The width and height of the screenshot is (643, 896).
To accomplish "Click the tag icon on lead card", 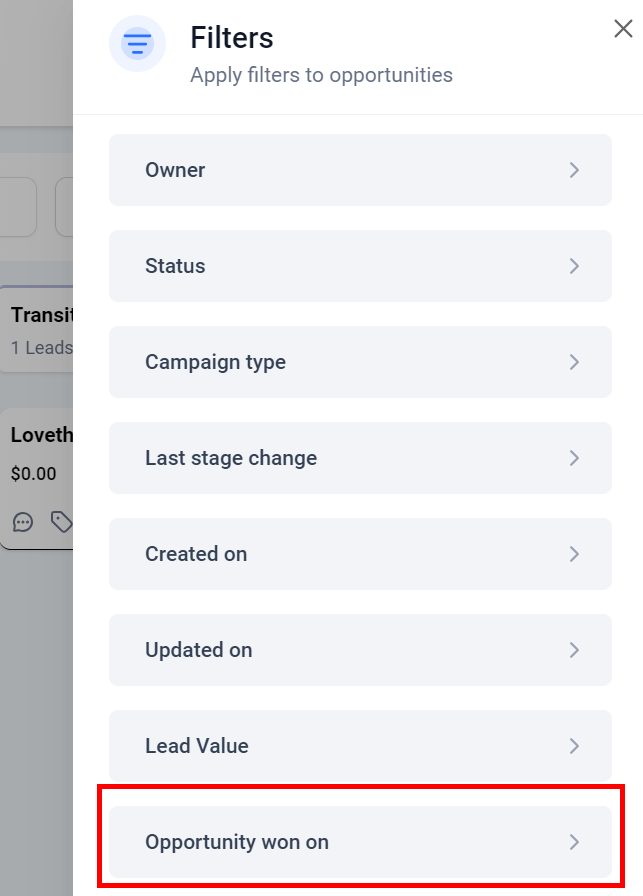I will [61, 521].
